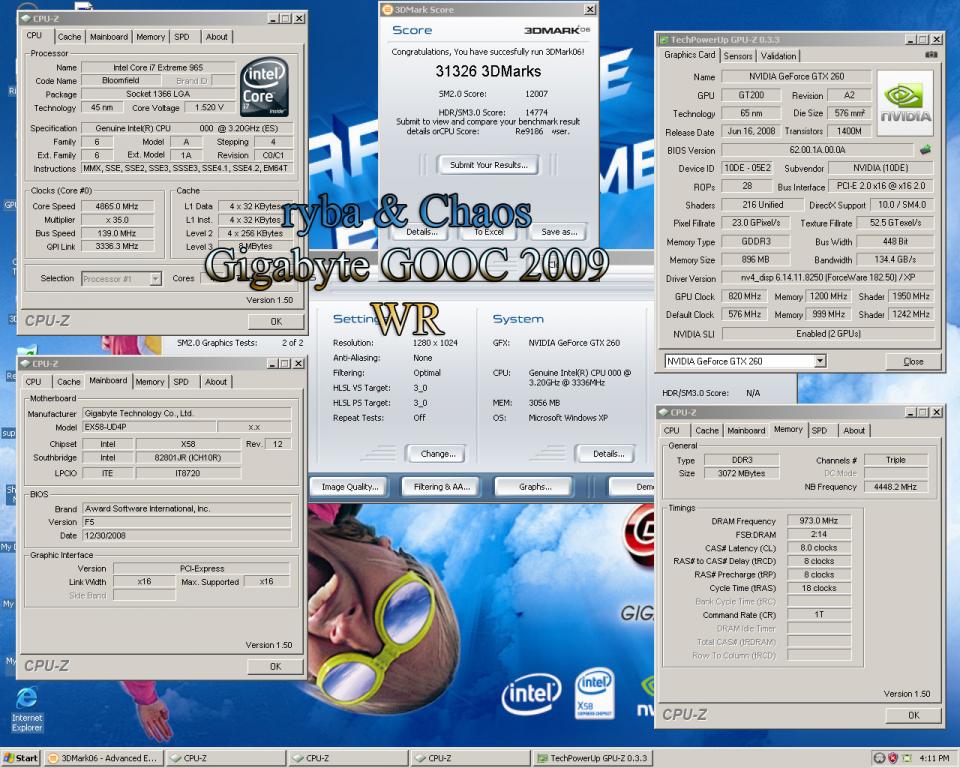Click the NVIDIA logo in GPU-Z
Viewport: 960px width, 768px height.
(x=905, y=103)
